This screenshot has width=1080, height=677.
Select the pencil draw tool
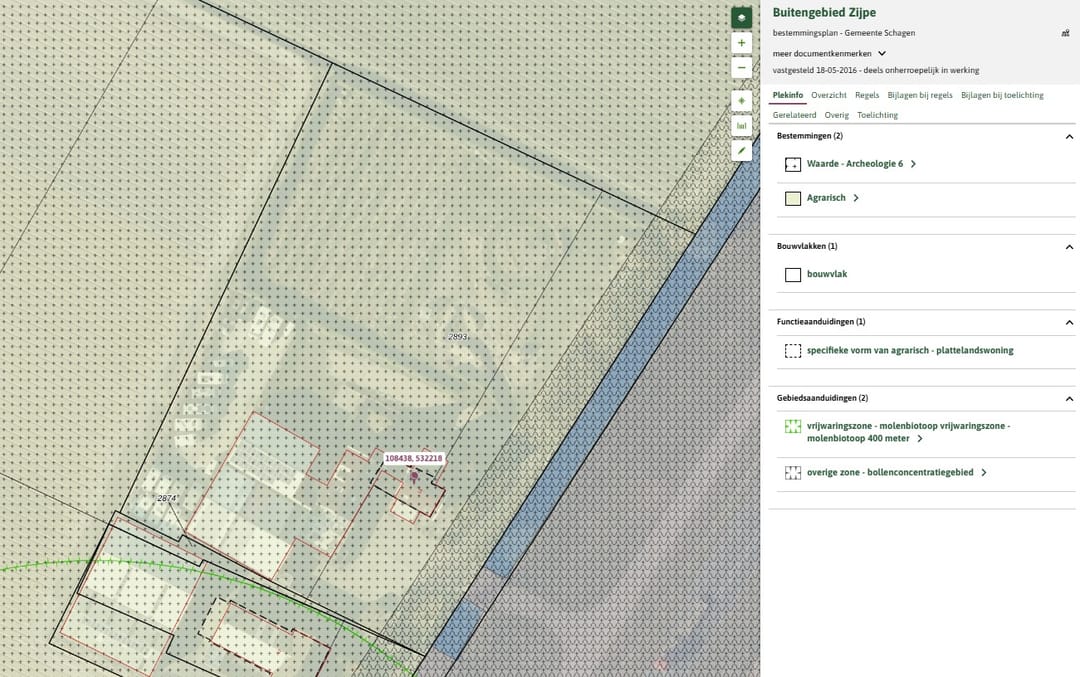[x=741, y=150]
